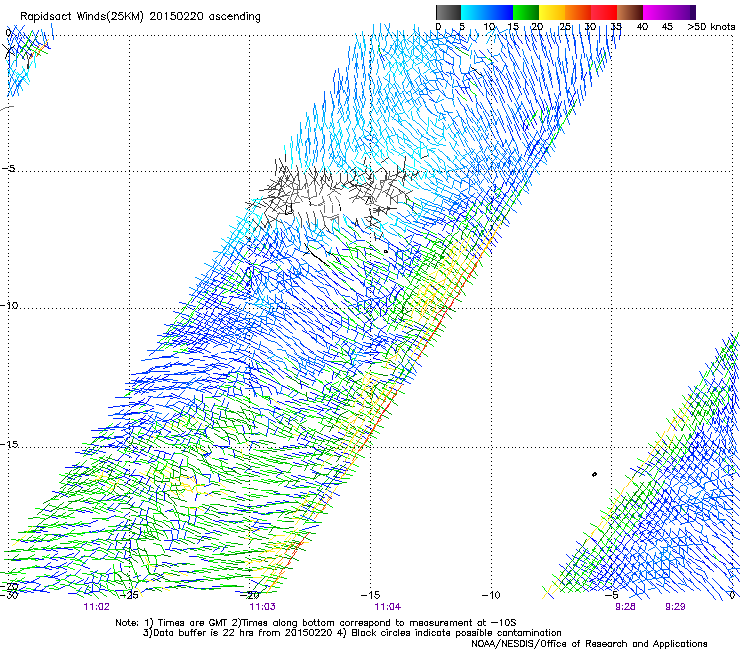Click the '10' legend scale label
The image size is (740, 650).
coord(489,27)
